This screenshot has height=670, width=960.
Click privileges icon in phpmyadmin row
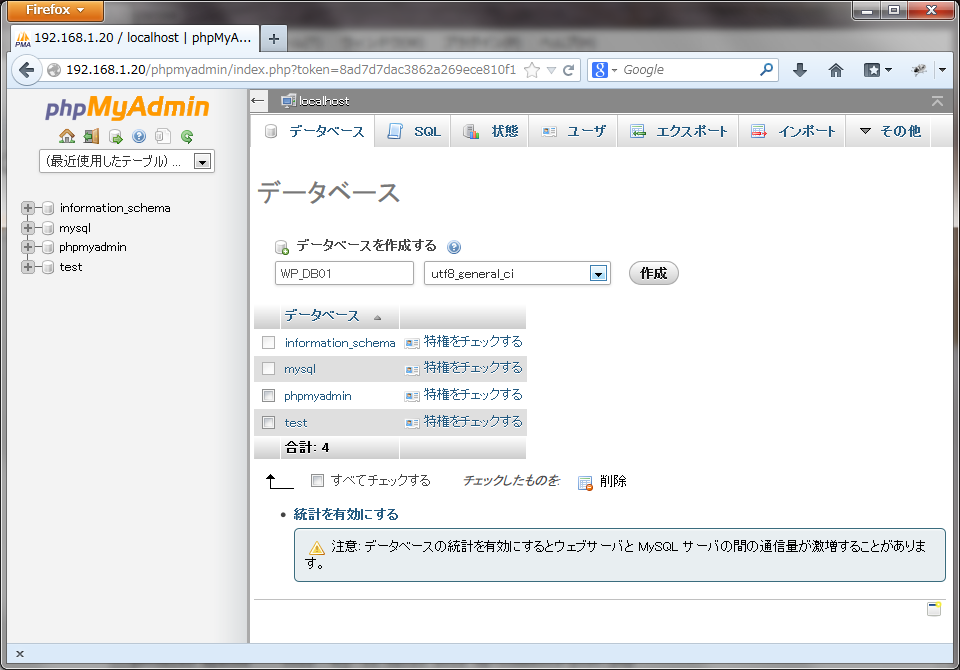coord(412,396)
